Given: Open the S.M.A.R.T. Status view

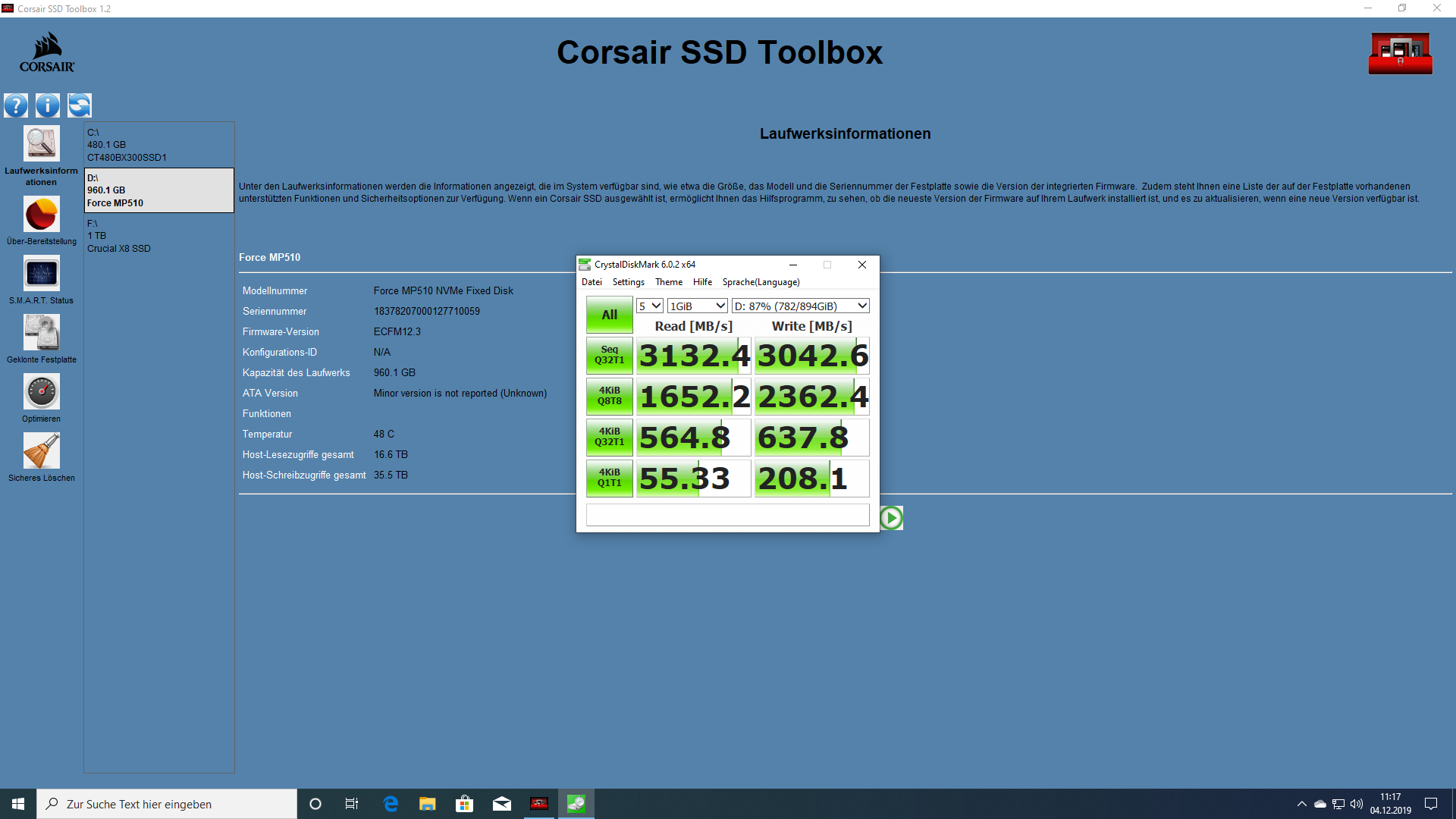Looking at the screenshot, I should pos(41,273).
